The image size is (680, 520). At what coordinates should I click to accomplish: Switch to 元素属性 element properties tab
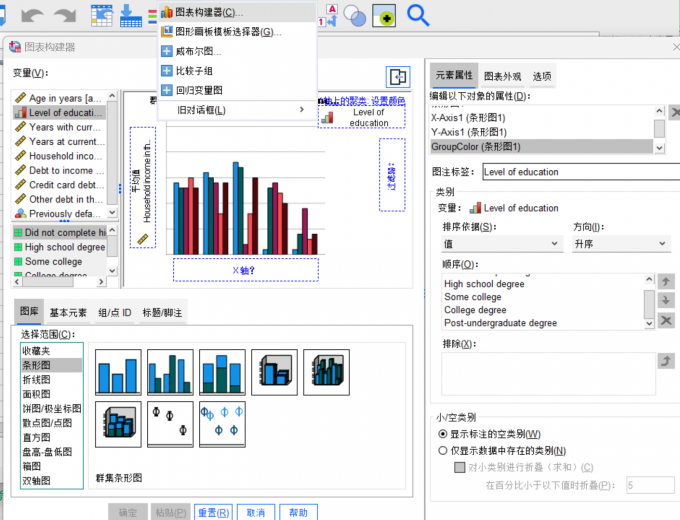pyautogui.click(x=454, y=75)
